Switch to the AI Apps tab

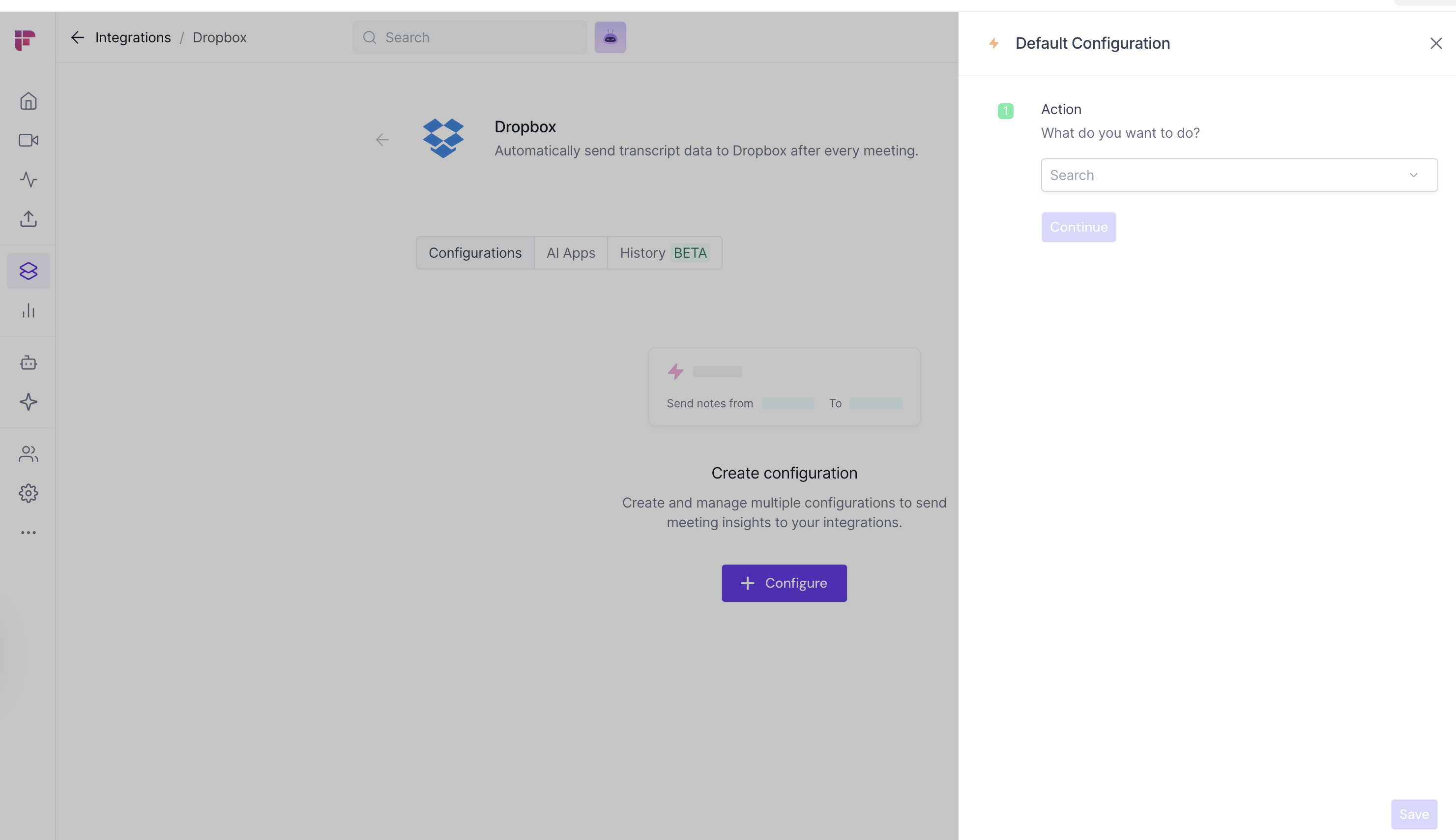[570, 253]
